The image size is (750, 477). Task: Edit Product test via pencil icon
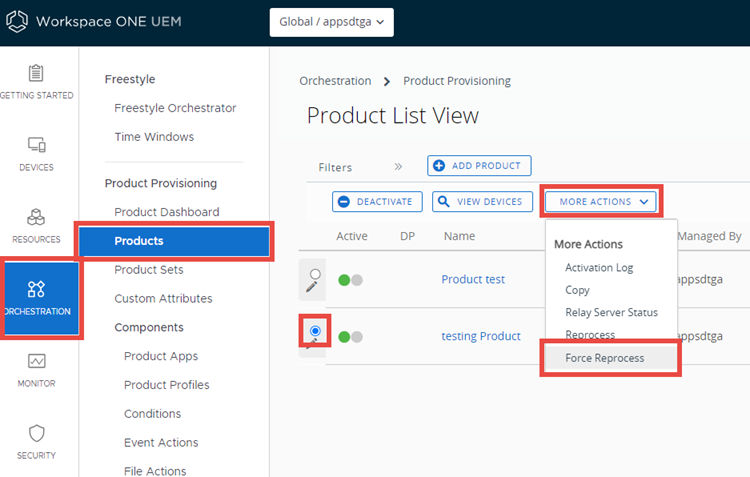[312, 287]
